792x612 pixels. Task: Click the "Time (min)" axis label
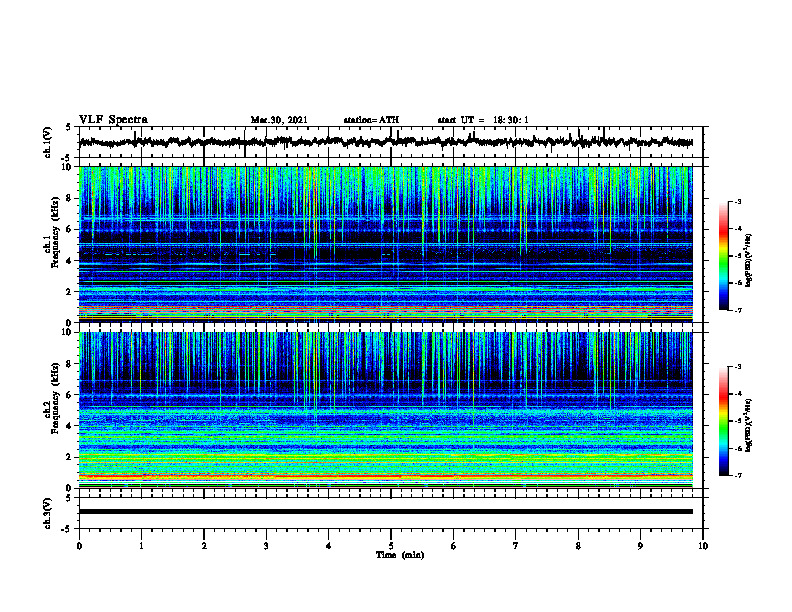(x=400, y=555)
